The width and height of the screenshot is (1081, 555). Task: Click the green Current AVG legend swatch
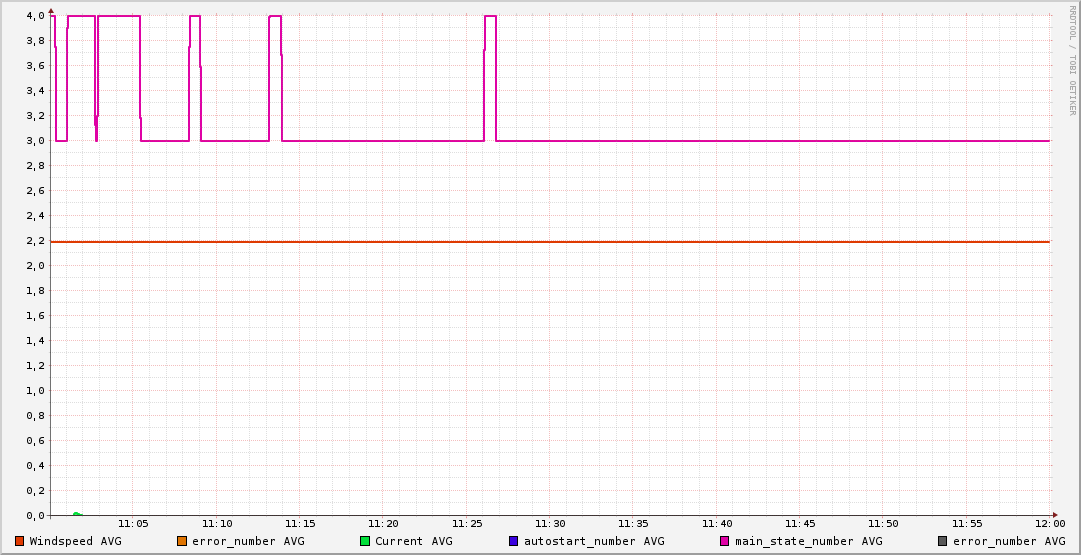(x=365, y=541)
